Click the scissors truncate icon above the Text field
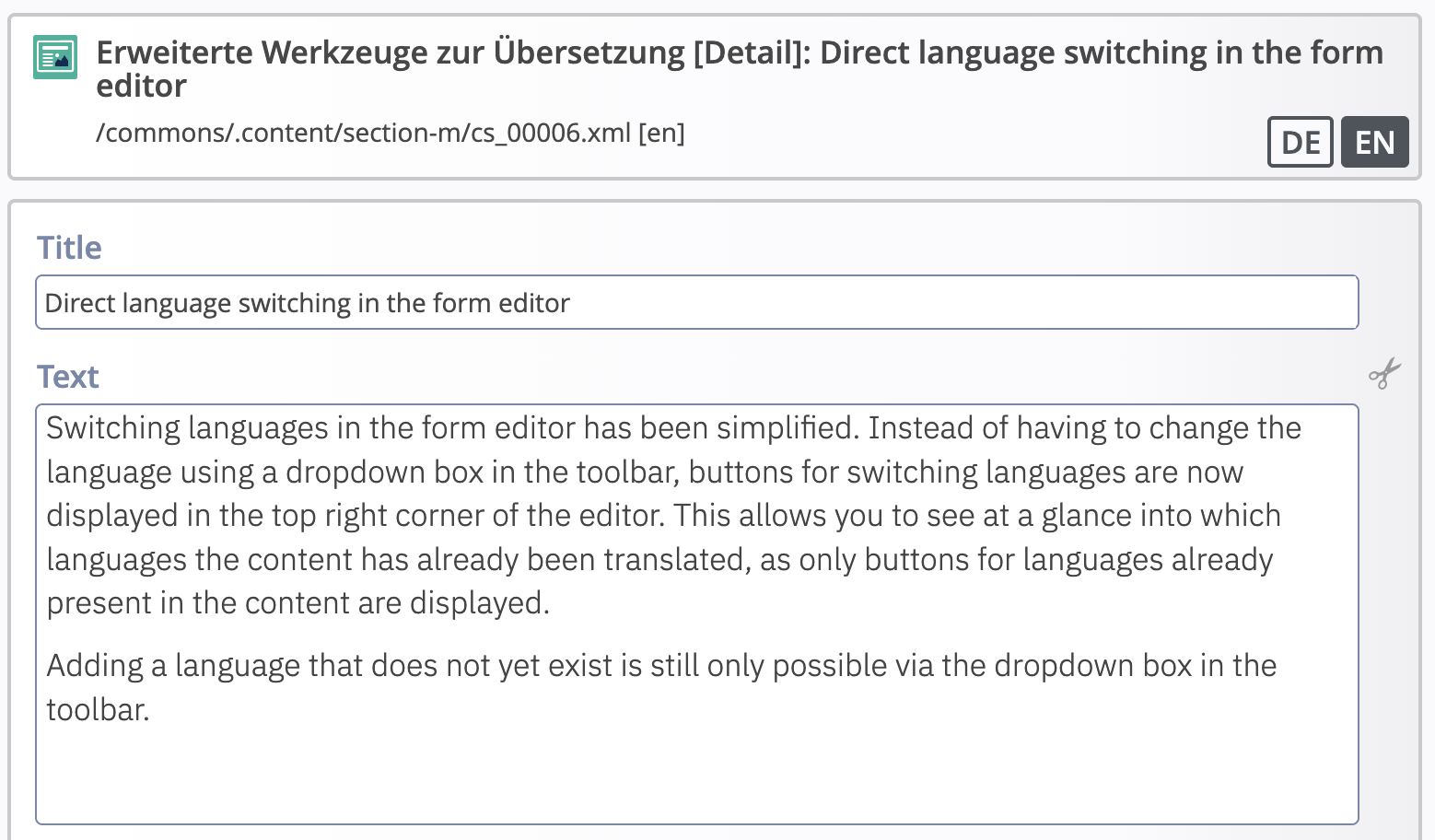The image size is (1435, 840). coord(1384,374)
